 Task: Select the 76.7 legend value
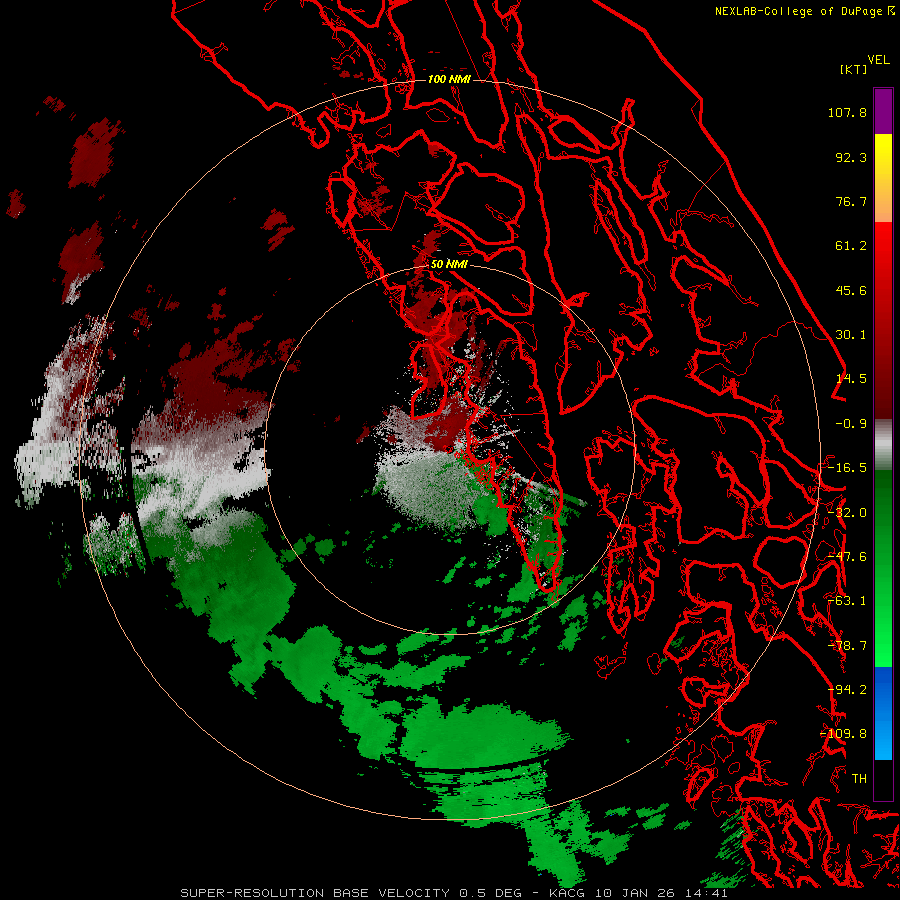[x=851, y=201]
